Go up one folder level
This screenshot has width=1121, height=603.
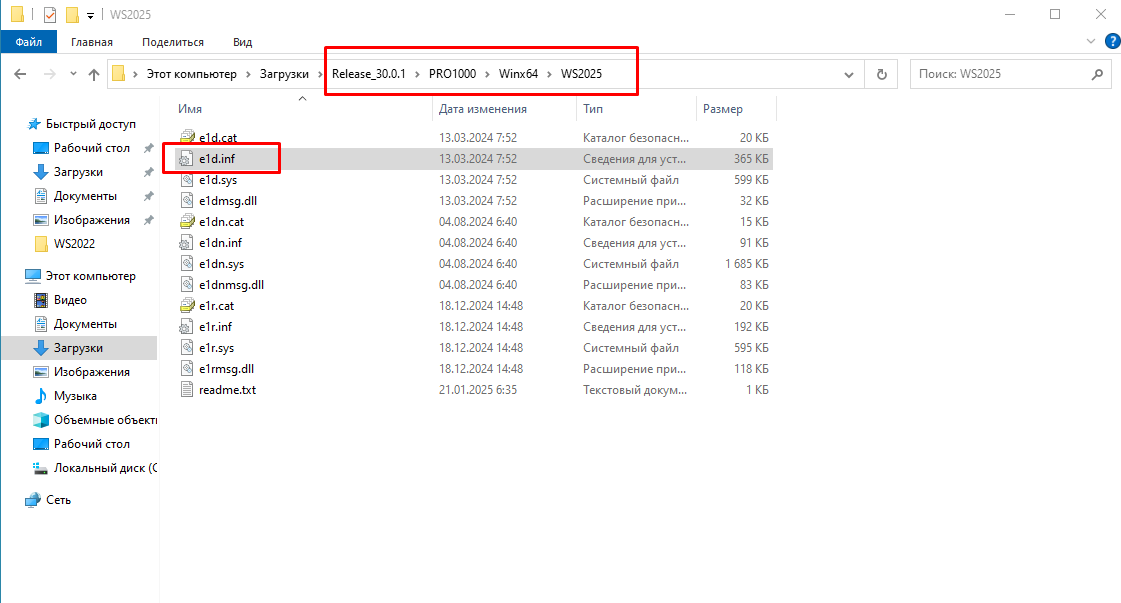tap(94, 74)
